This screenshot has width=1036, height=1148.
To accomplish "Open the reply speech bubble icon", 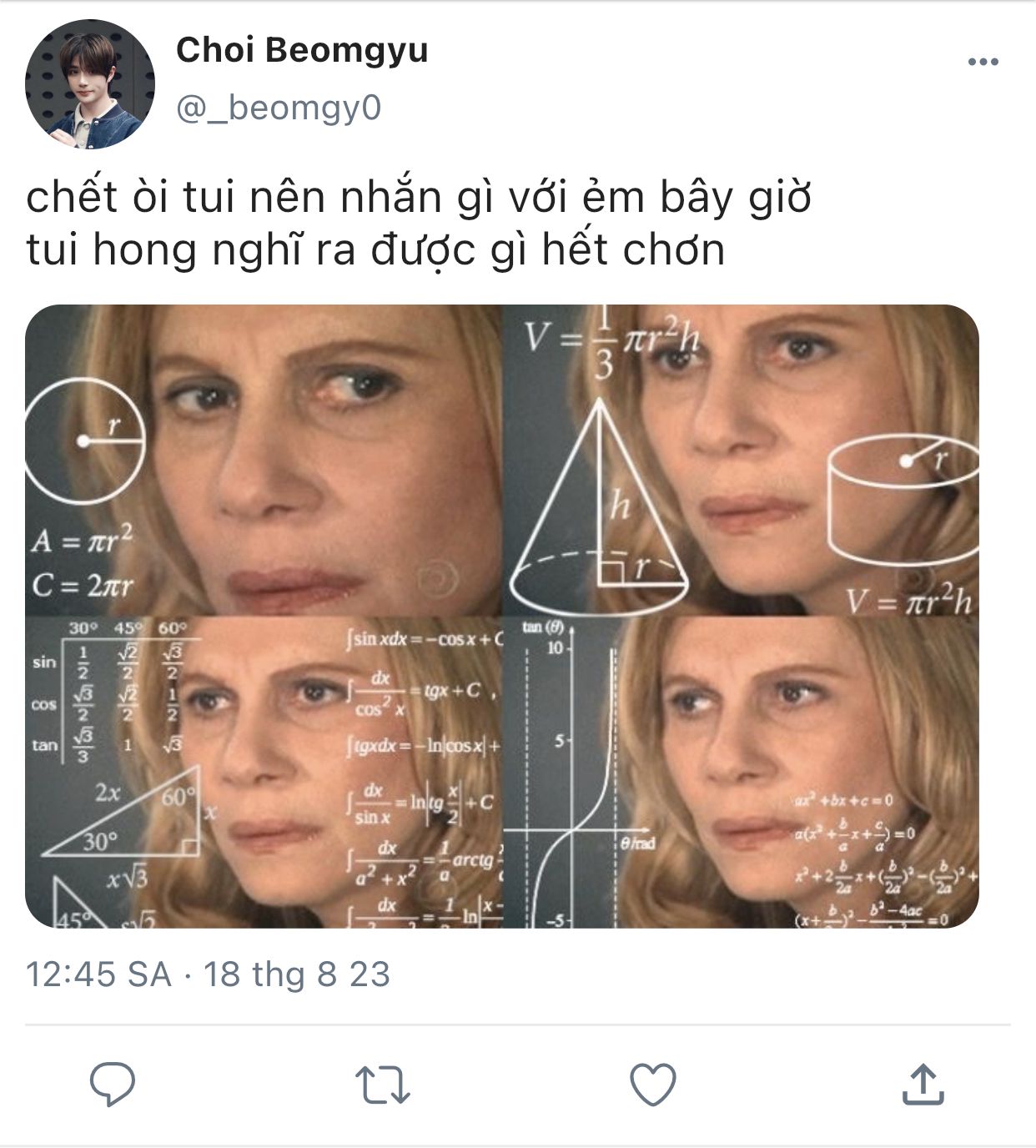I will (x=113, y=1084).
